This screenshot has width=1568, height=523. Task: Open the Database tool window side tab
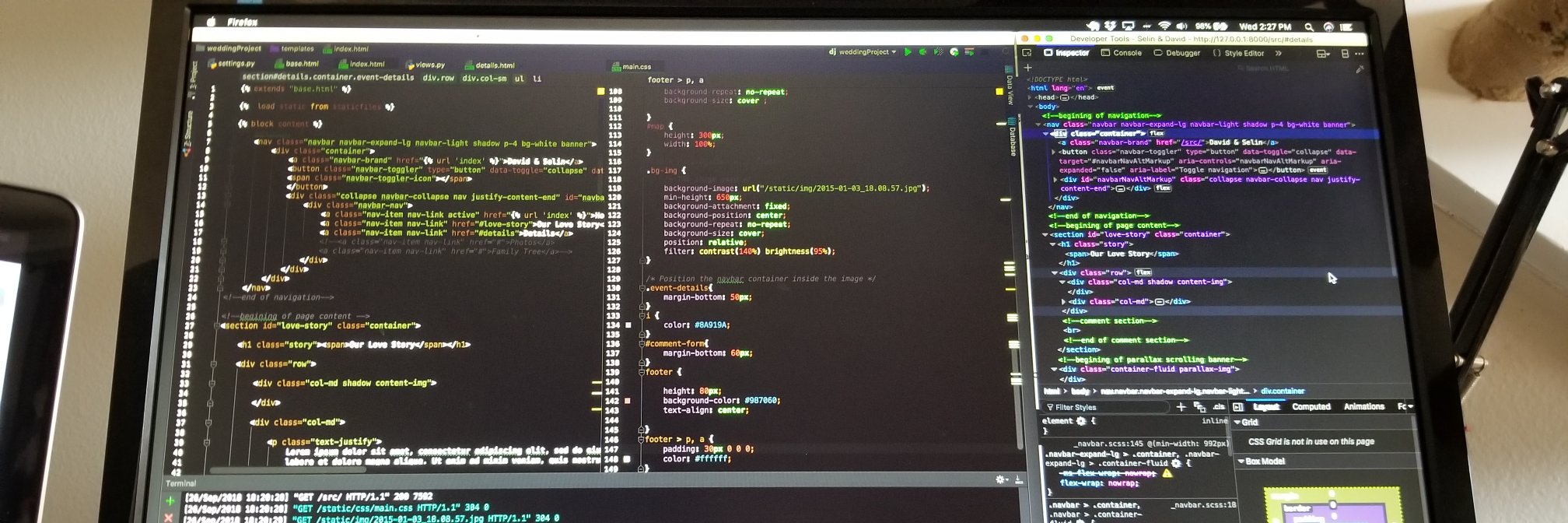1012,137
